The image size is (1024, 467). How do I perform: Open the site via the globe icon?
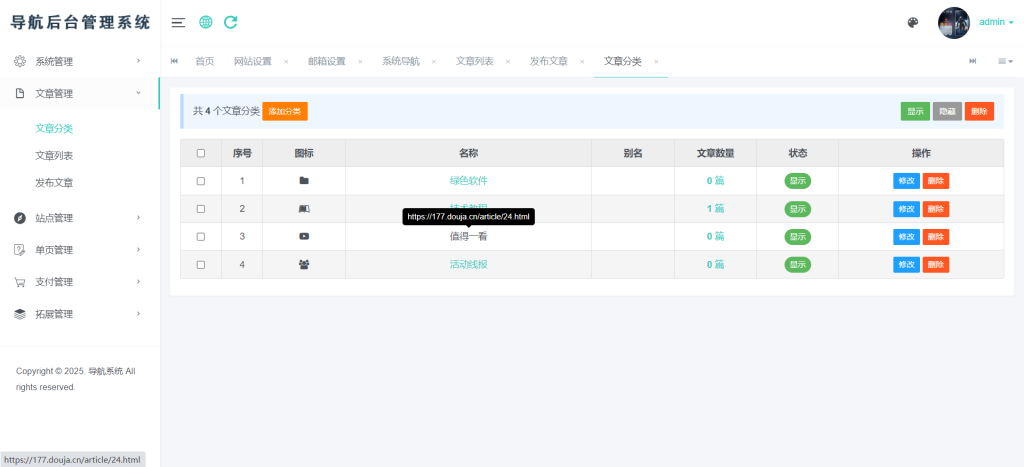coord(206,22)
